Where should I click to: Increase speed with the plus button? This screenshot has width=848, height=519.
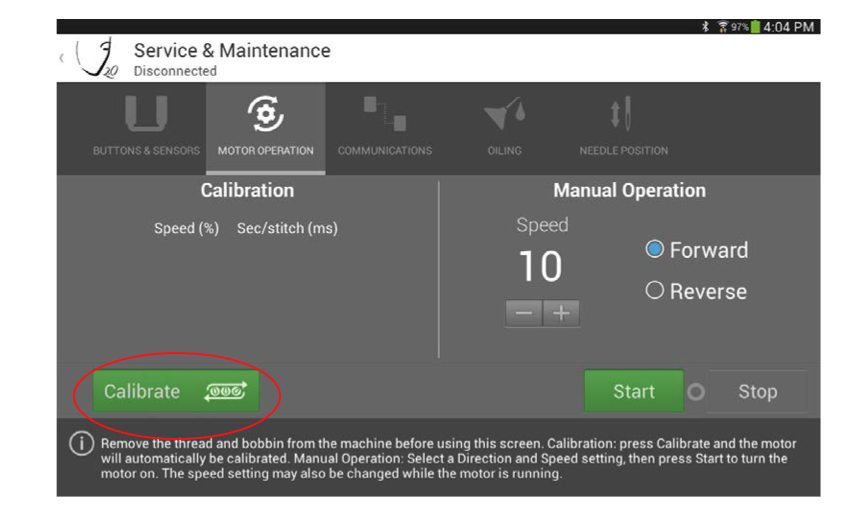click(561, 313)
